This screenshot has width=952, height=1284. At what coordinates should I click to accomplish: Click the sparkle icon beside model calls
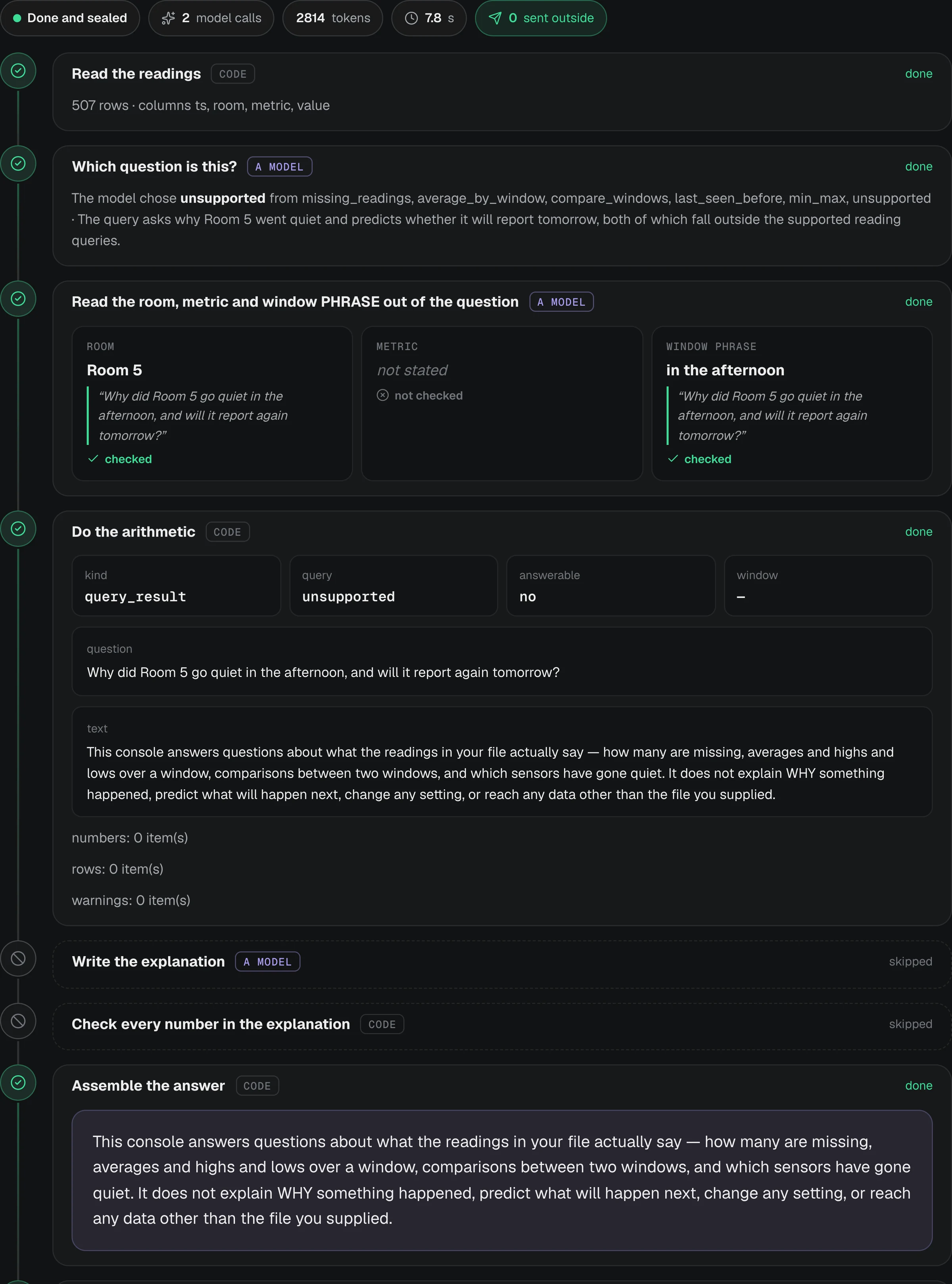coord(168,18)
